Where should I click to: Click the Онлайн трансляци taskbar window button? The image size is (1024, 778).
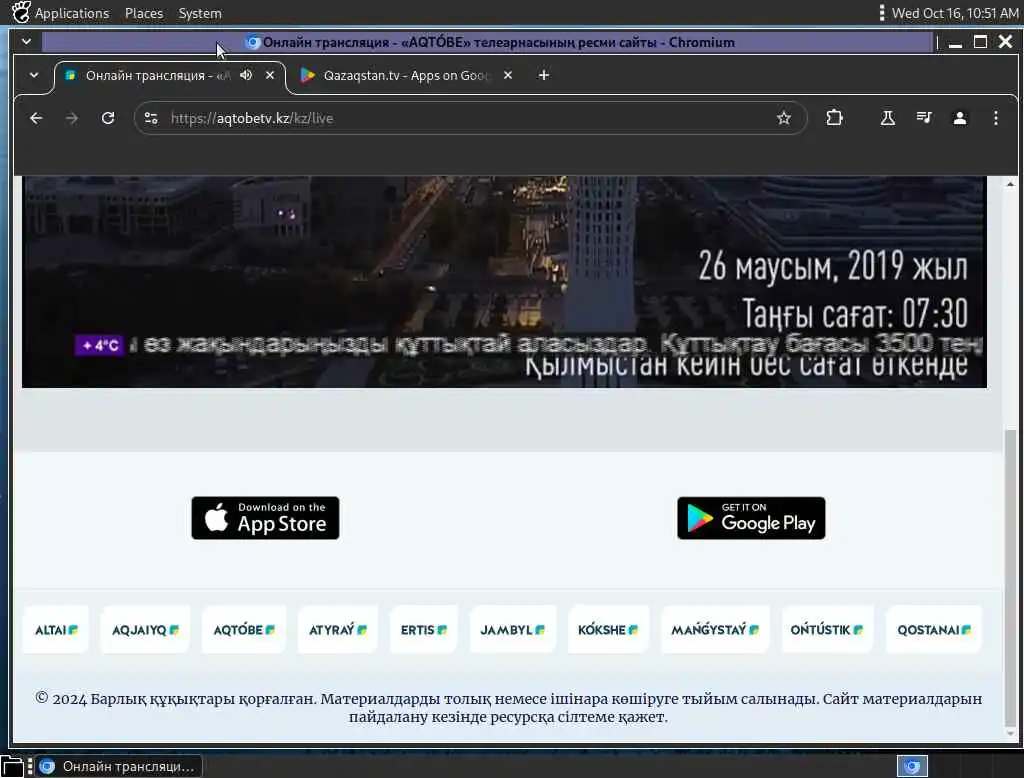click(119, 766)
